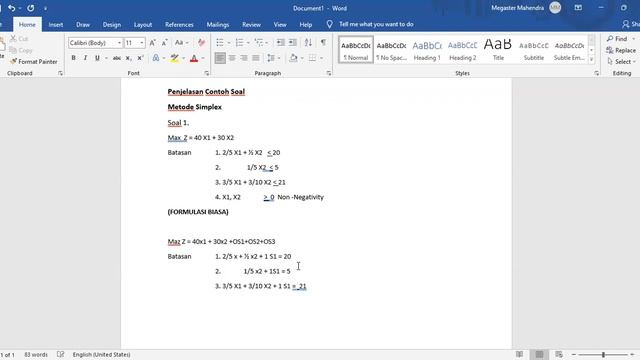Viewport: 640px width, 360px height.
Task: Click the Print Layout view icon
Action: click(539, 354)
